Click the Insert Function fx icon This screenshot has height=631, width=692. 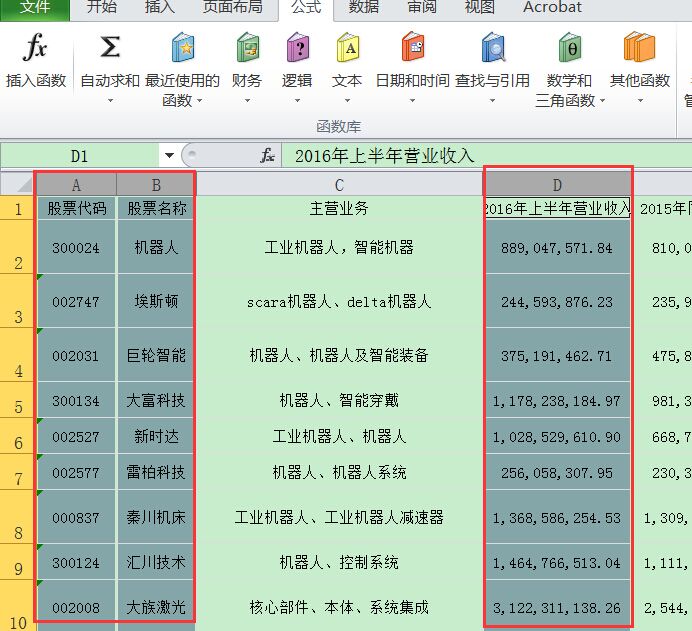click(35, 46)
